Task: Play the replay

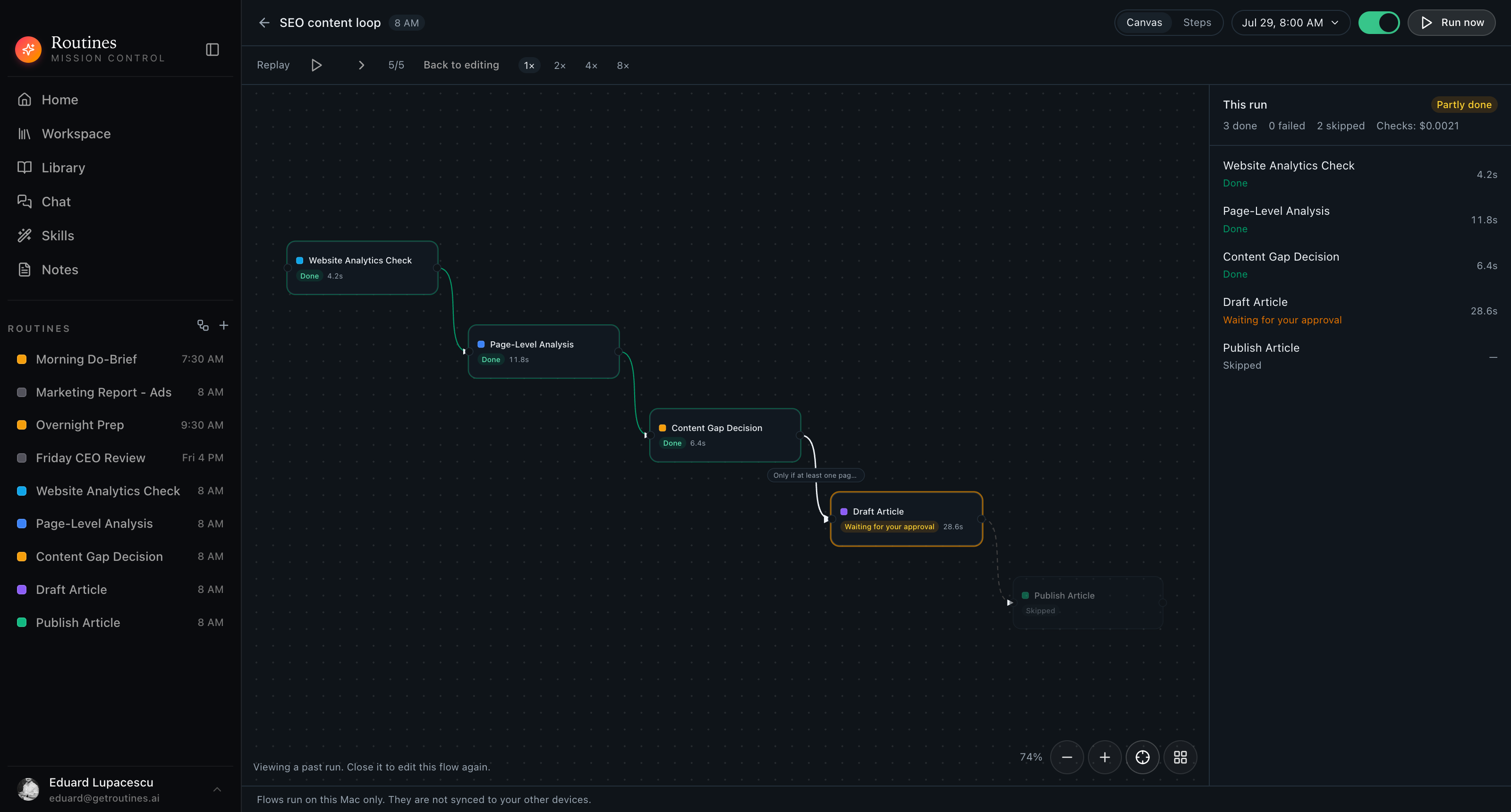Action: tap(317, 65)
